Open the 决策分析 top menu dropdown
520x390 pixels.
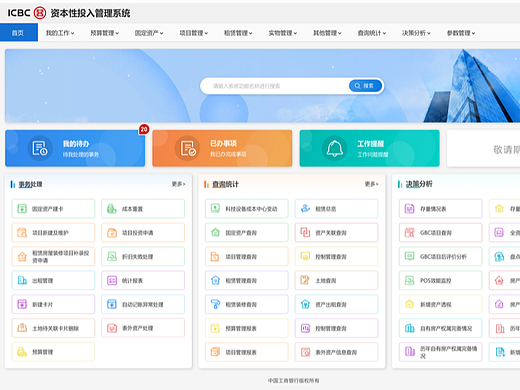[x=416, y=33]
